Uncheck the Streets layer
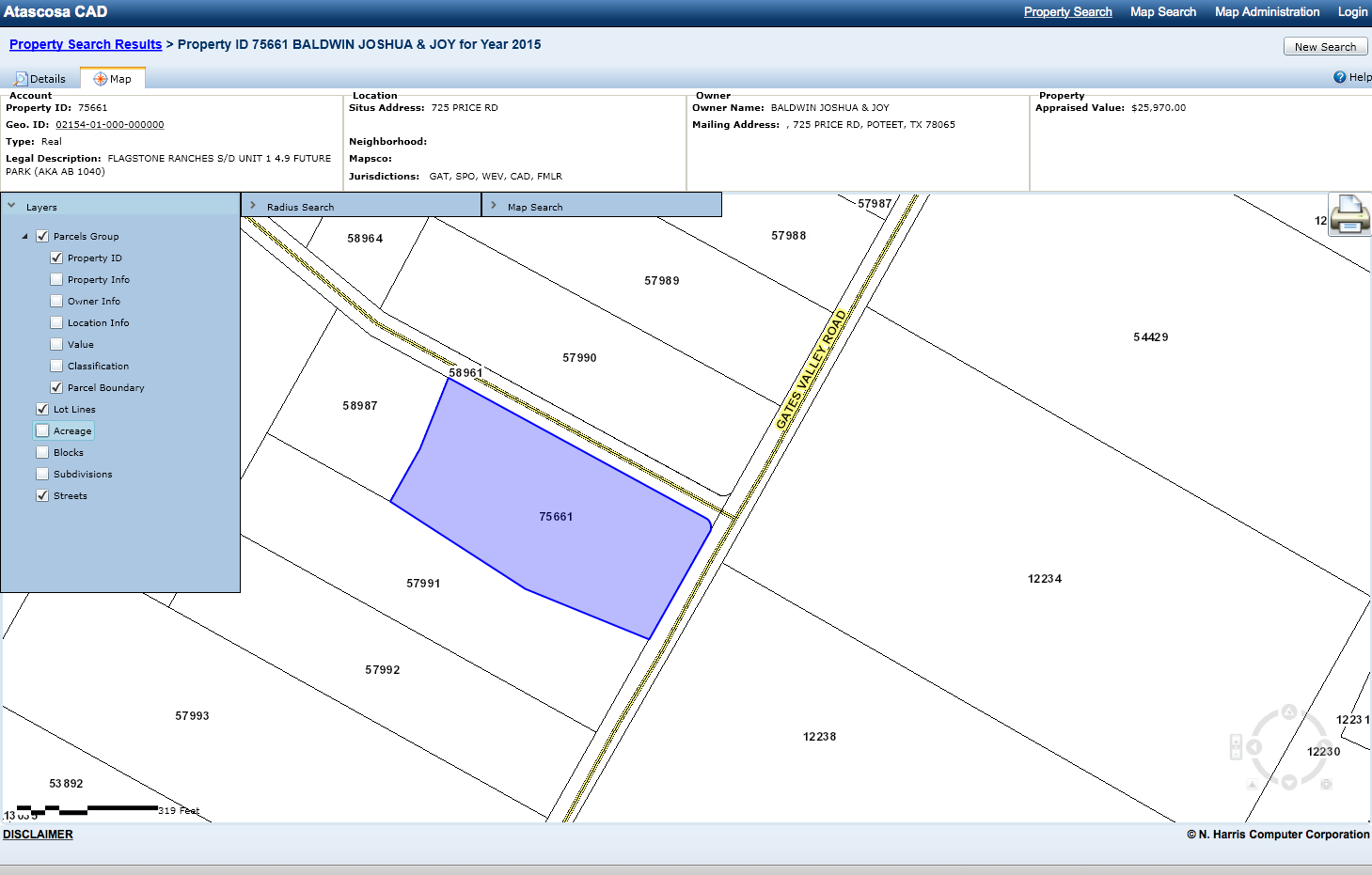This screenshot has width=1372, height=875. tap(42, 495)
